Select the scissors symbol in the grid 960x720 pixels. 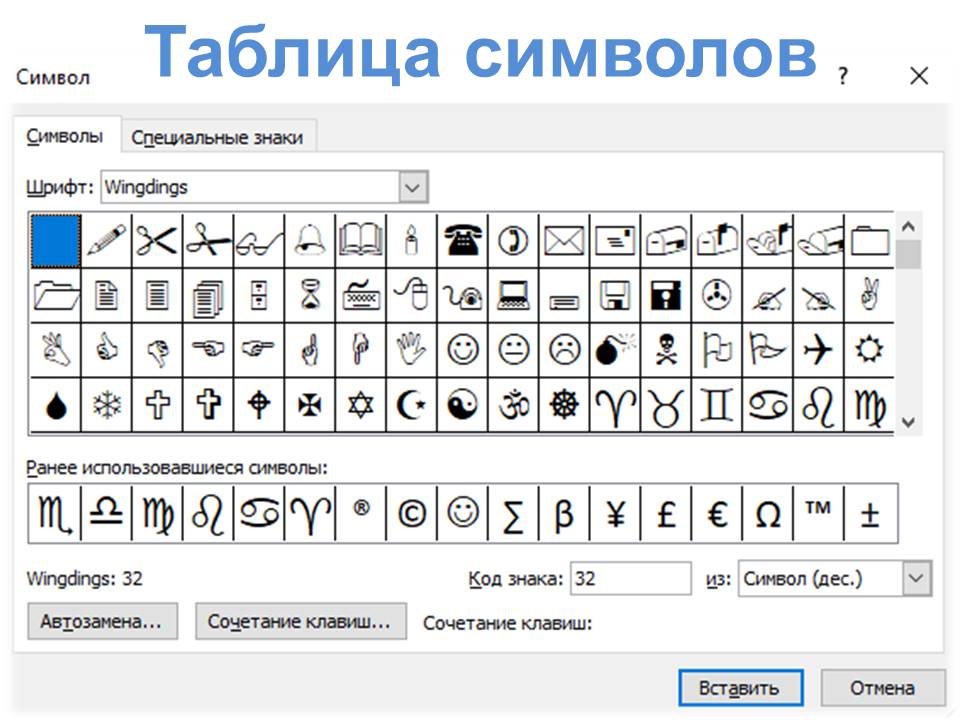(157, 241)
